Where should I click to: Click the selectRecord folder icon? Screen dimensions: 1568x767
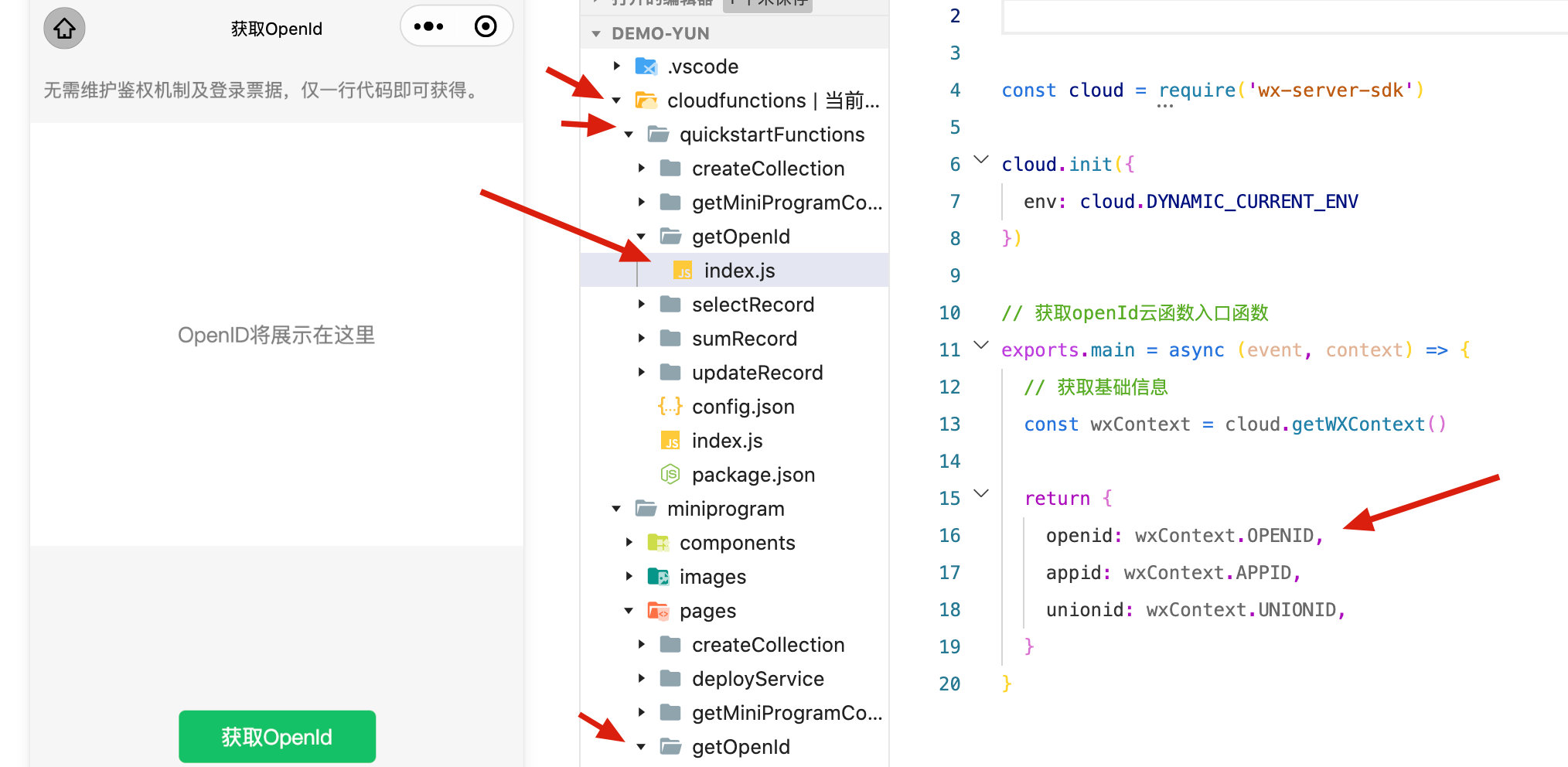(670, 305)
